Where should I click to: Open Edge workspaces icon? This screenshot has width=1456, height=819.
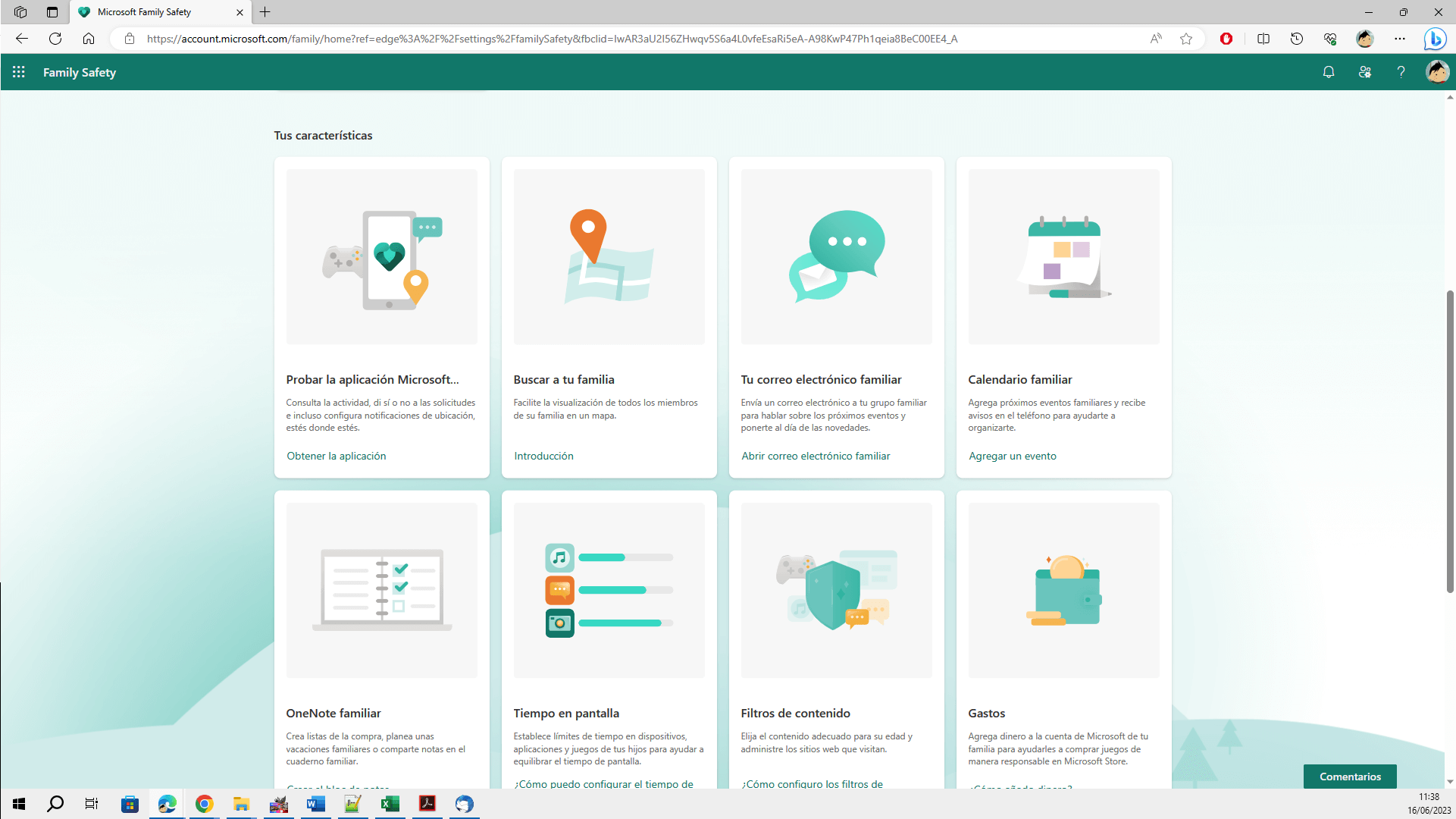(x=20, y=12)
